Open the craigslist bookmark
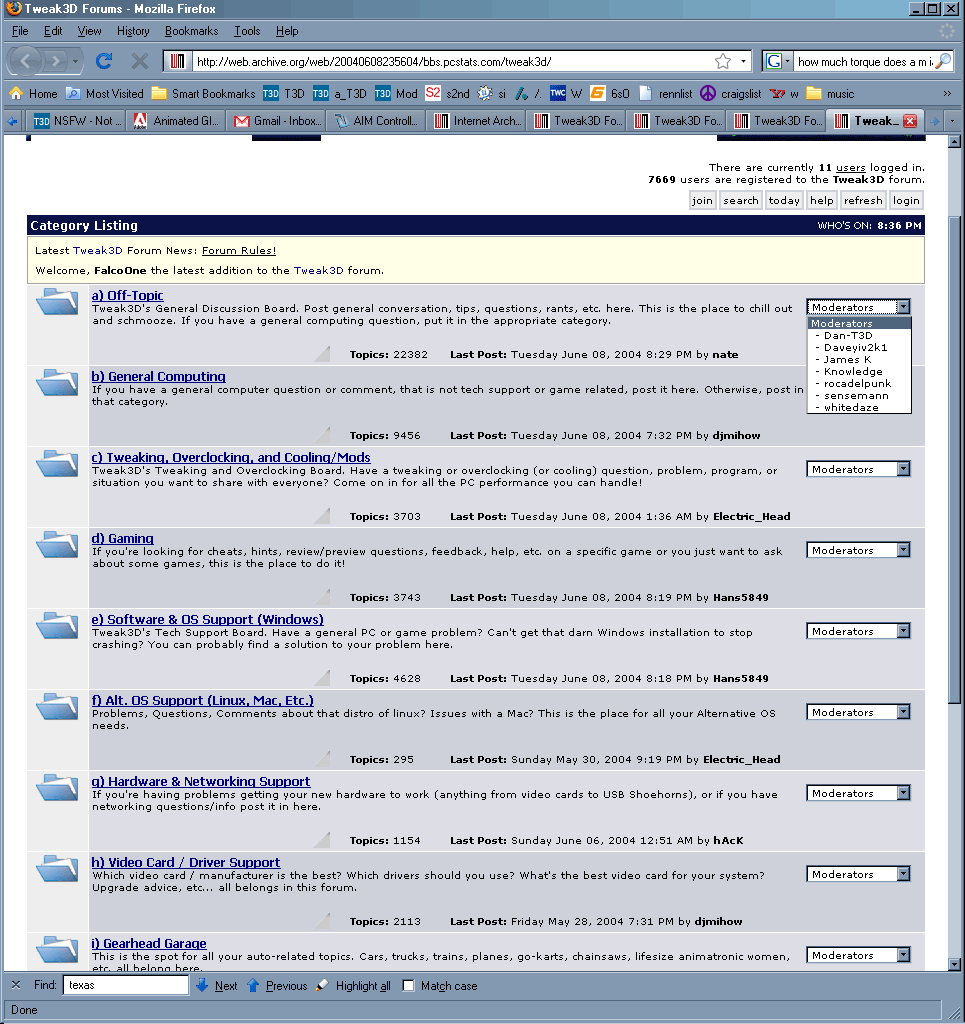Viewport: 965px width, 1024px height. click(731, 93)
